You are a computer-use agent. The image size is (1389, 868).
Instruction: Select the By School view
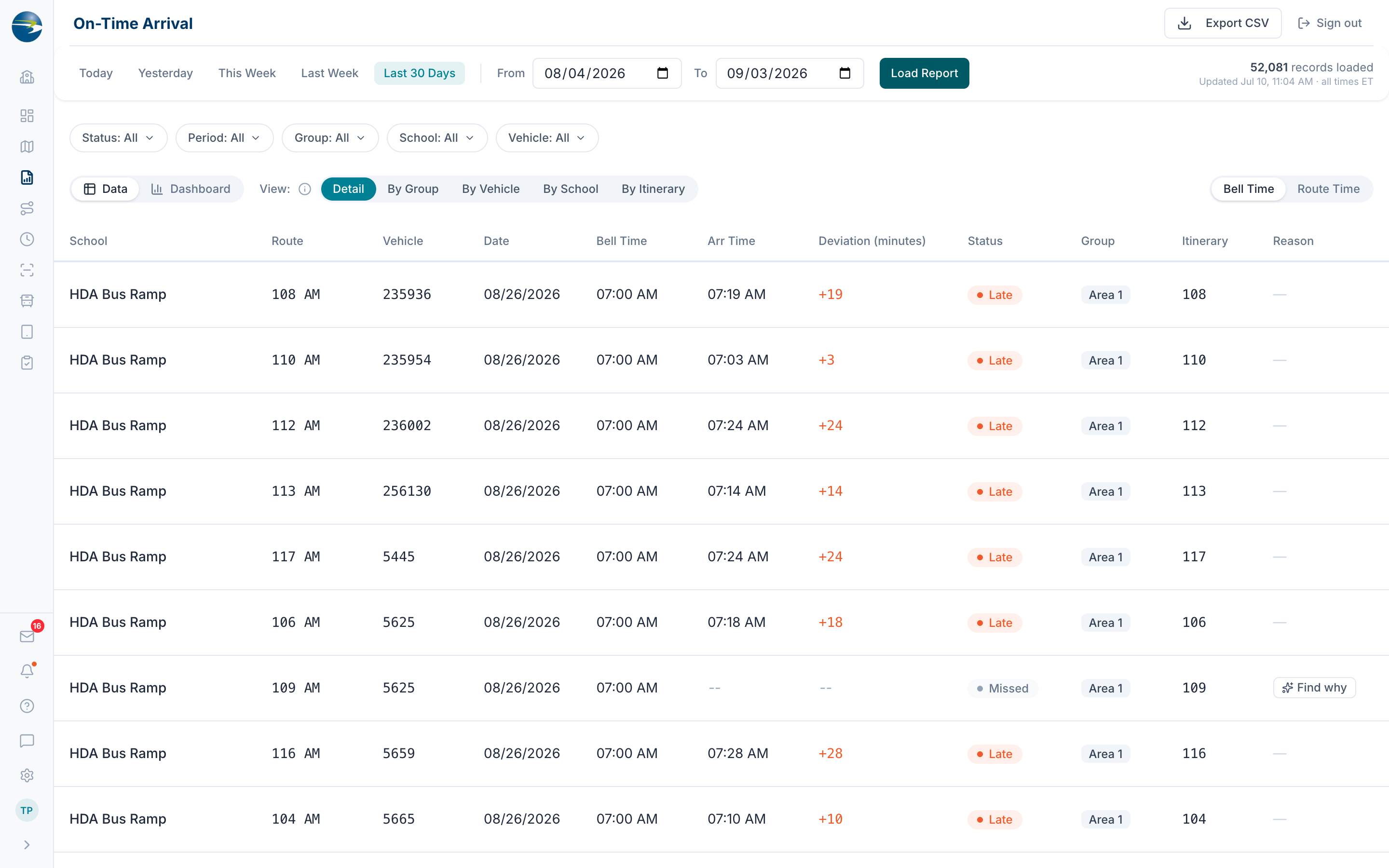[x=571, y=189]
